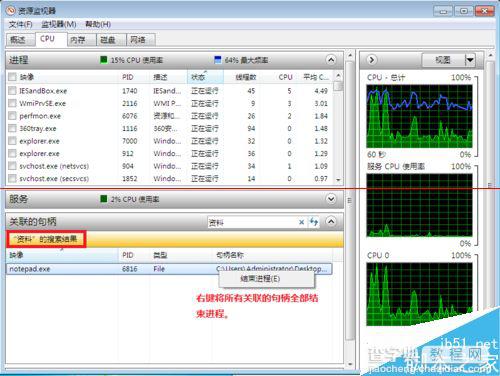The image size is (500, 376).
Task: Sort processes by CPU column
Action: click(x=285, y=77)
